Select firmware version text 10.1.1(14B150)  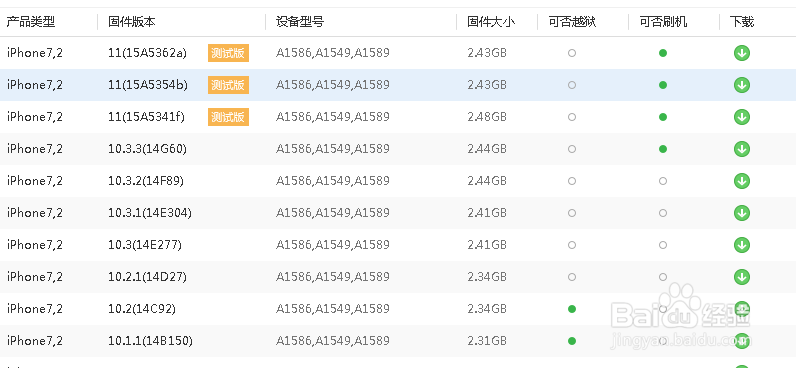150,341
